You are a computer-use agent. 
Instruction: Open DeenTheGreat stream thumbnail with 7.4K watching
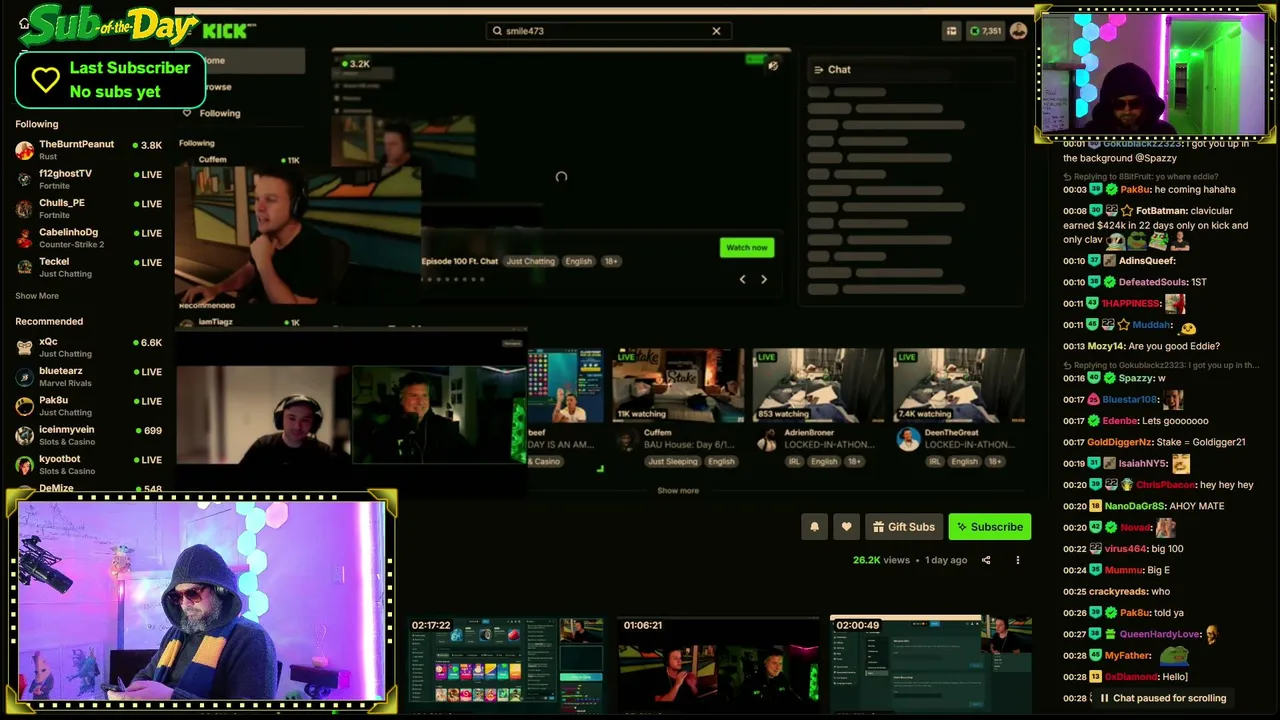coord(958,385)
